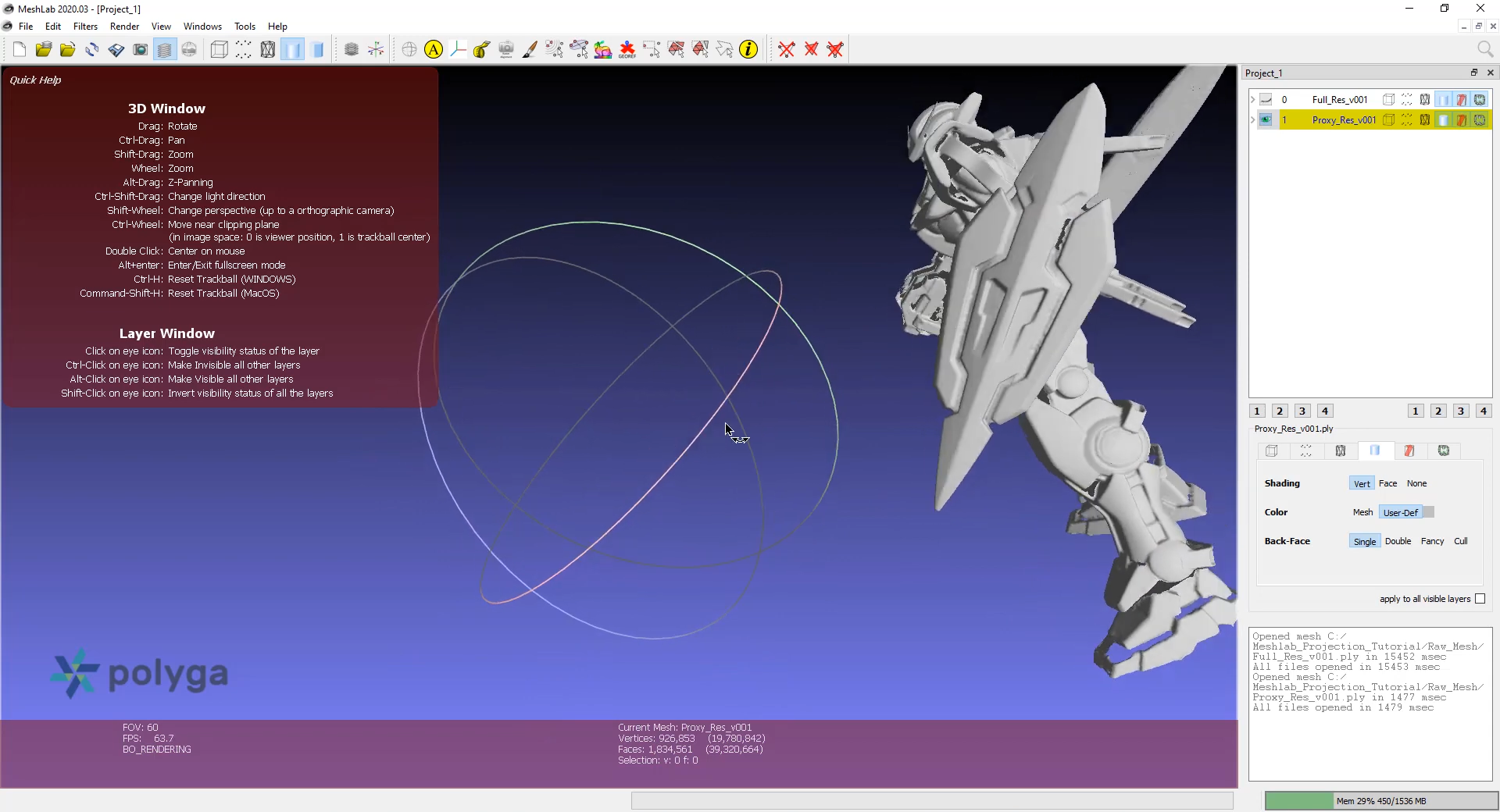Image resolution: width=1500 pixels, height=812 pixels.
Task: Open the Help menu
Action: 277,27
